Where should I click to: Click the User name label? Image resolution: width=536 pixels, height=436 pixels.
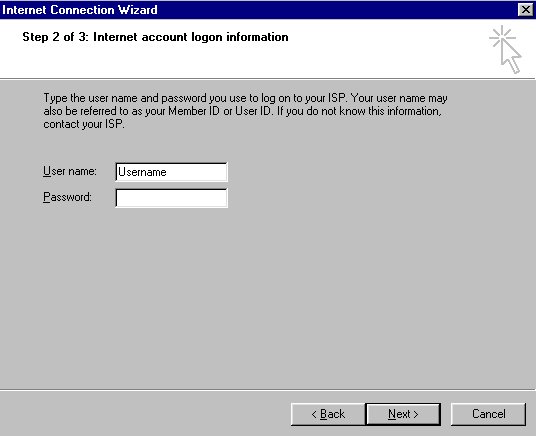(x=70, y=171)
